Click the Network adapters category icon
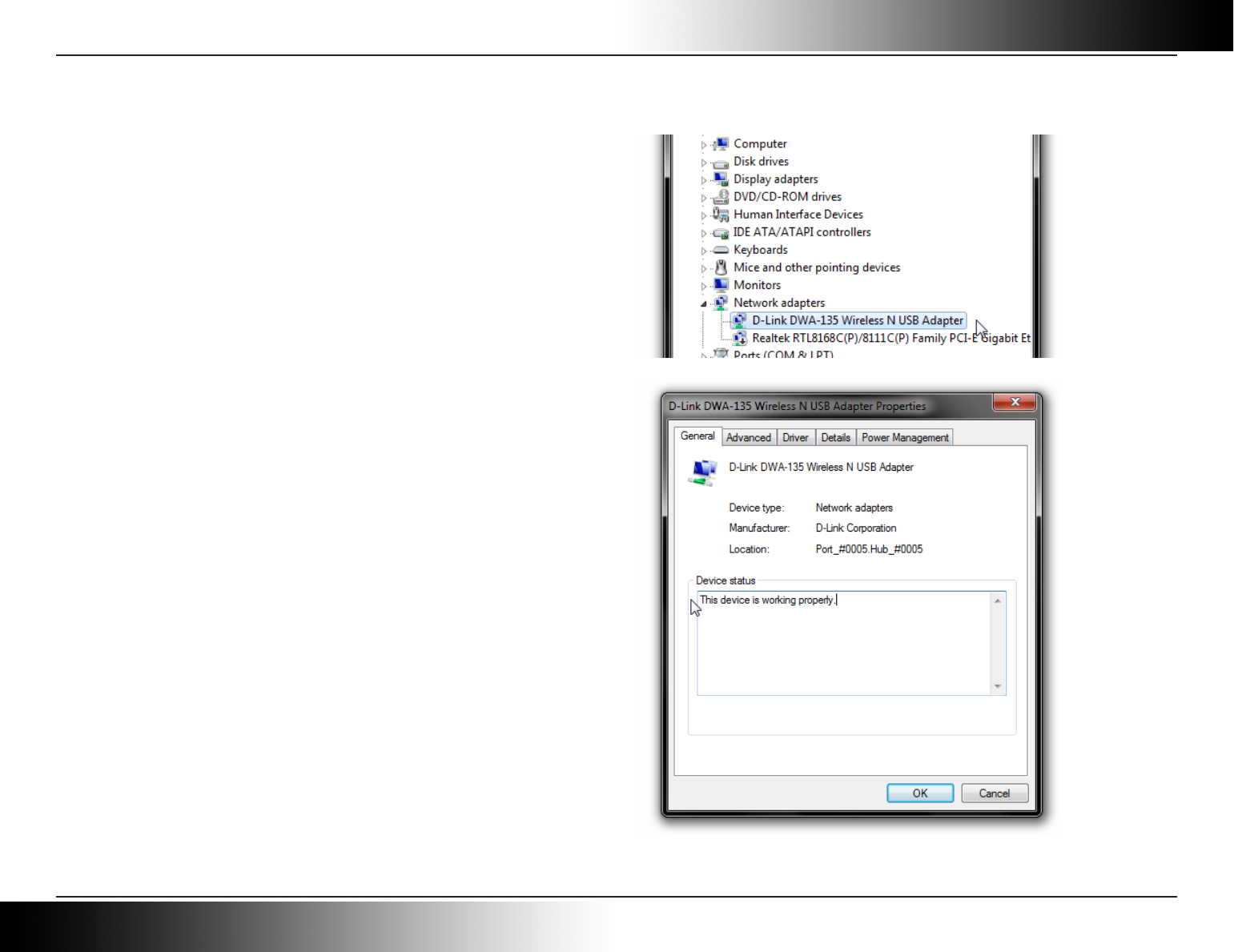The image size is (1234, 952). pos(721,303)
